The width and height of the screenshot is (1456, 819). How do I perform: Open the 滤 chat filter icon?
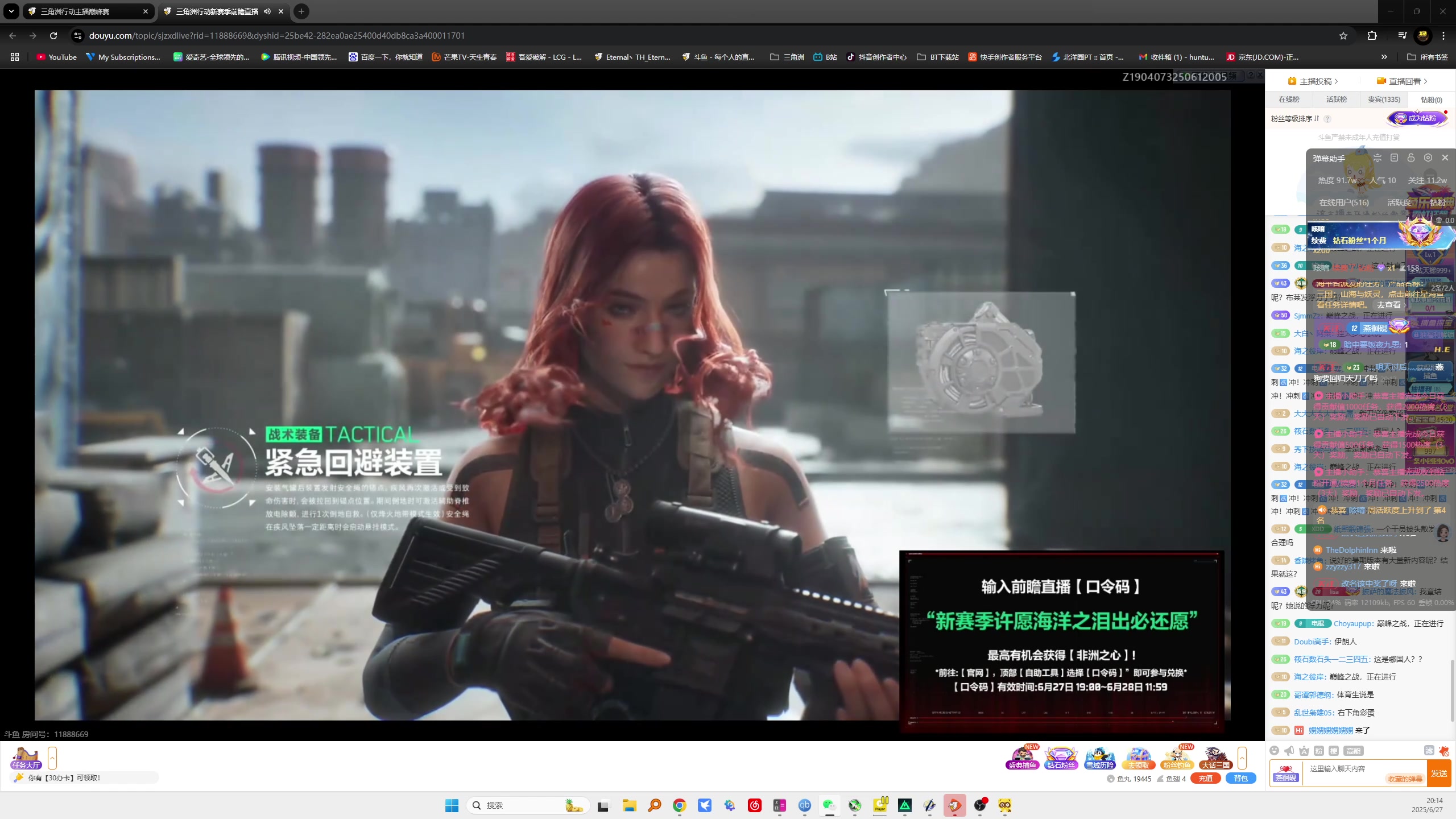click(1429, 751)
